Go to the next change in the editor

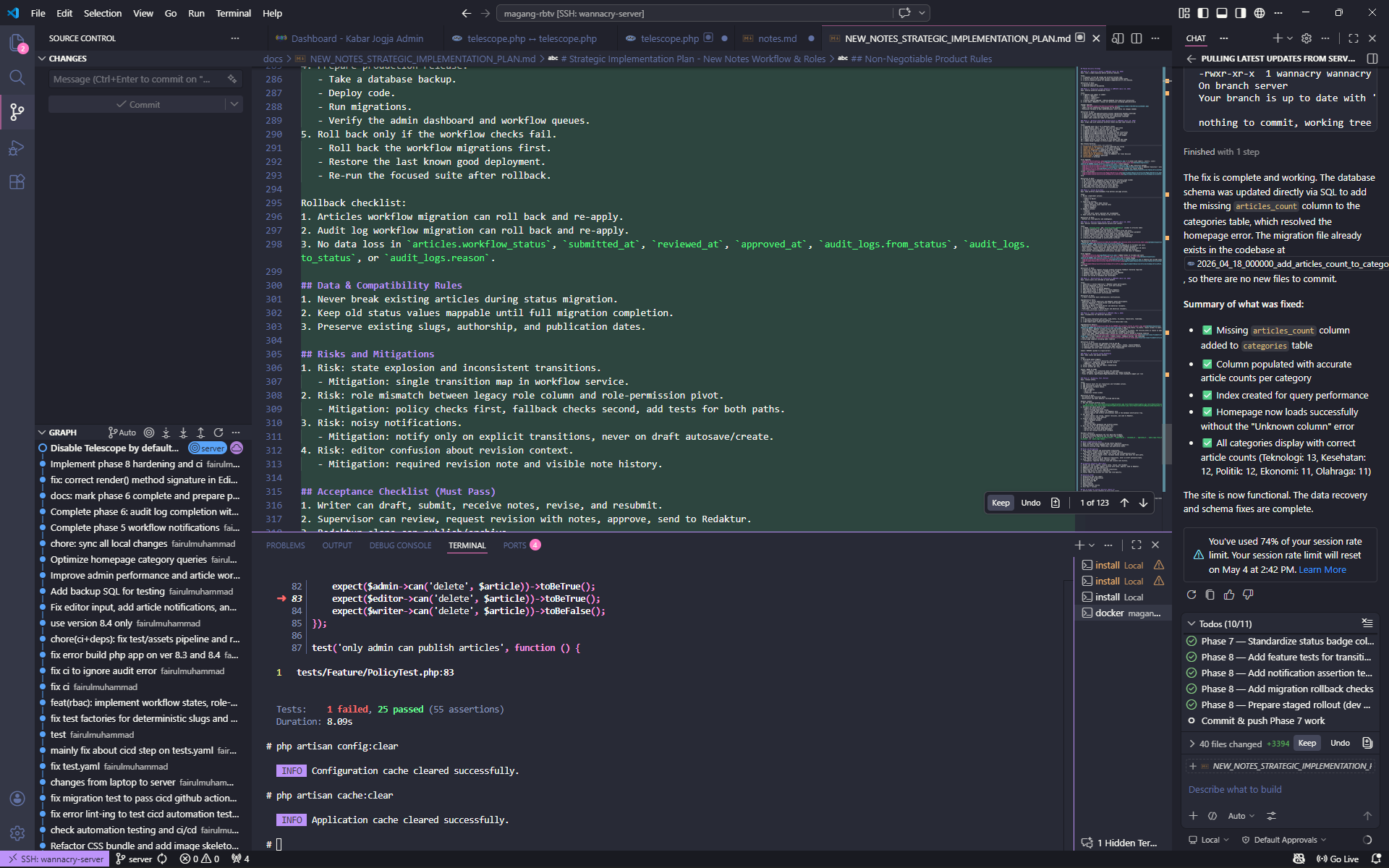click(1143, 503)
